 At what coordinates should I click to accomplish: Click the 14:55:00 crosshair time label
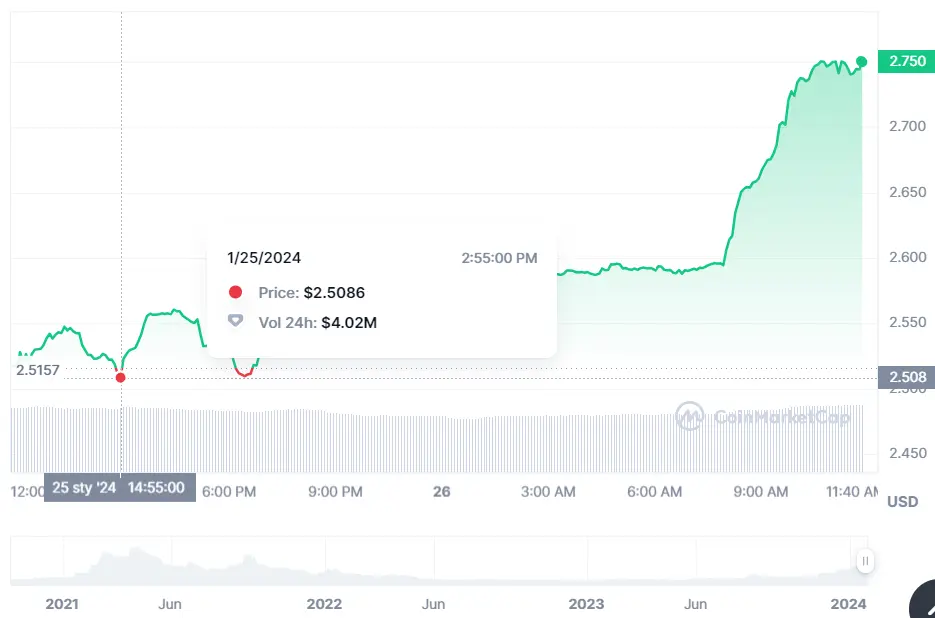pyautogui.click(x=156, y=488)
